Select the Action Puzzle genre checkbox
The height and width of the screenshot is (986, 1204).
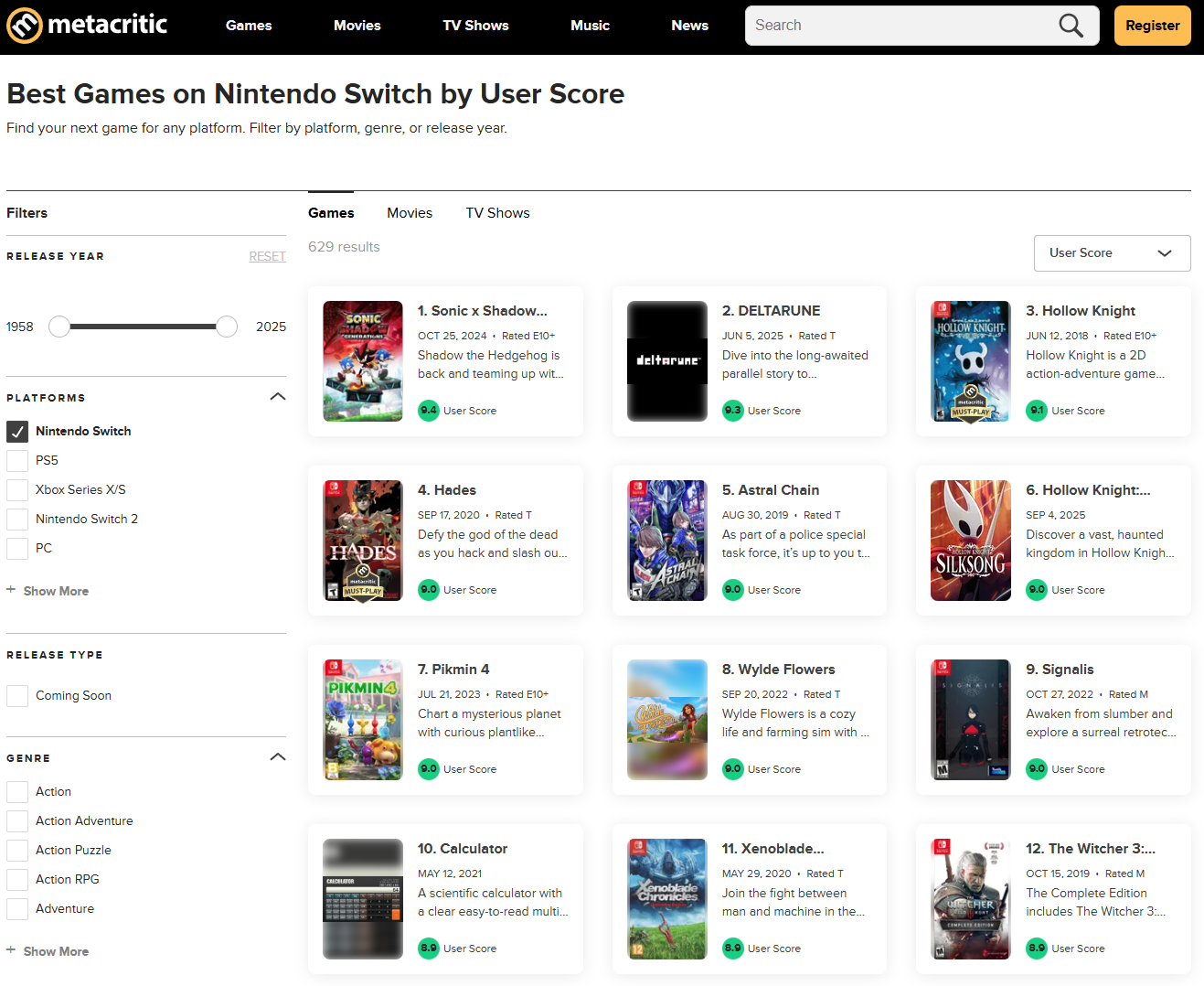(x=17, y=851)
